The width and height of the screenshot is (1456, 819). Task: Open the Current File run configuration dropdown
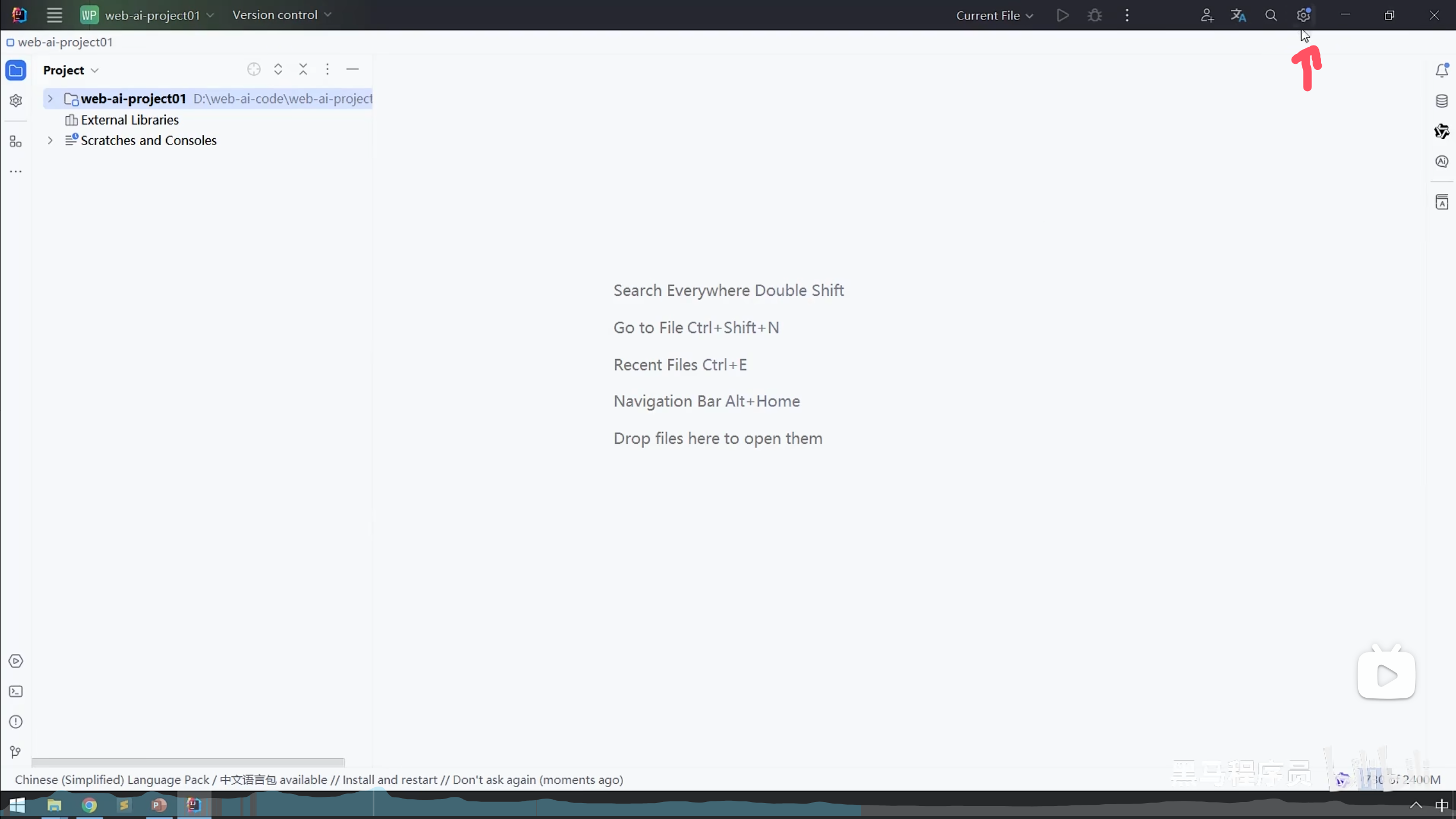point(994,15)
